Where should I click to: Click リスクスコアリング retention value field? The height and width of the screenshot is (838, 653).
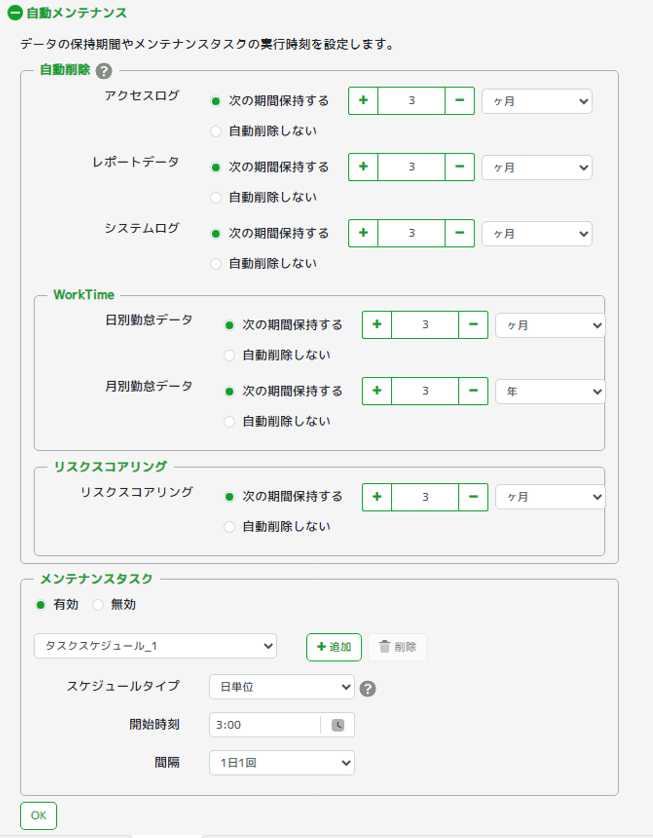(x=425, y=497)
